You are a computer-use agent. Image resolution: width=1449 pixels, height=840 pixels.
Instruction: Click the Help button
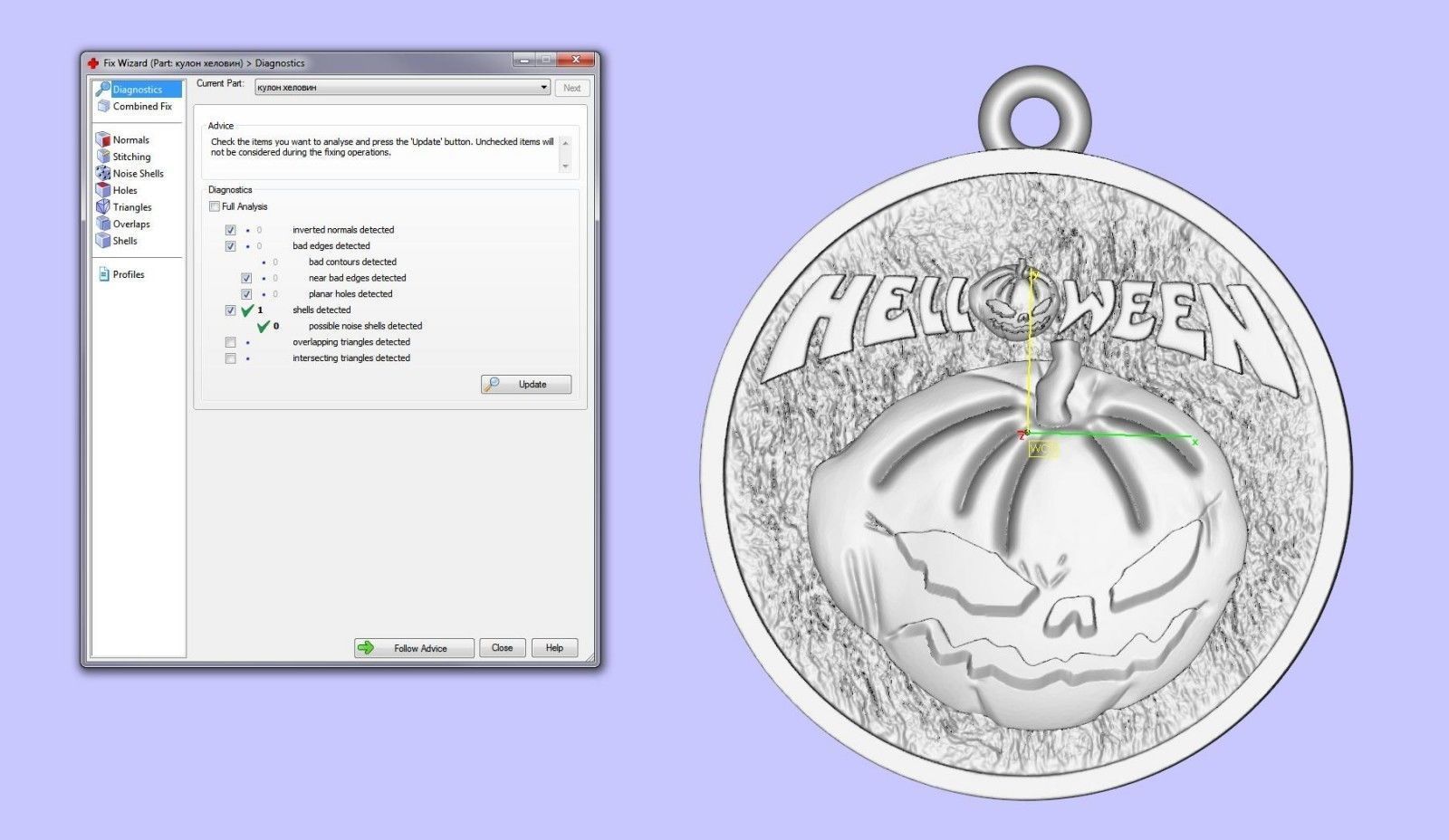554,648
